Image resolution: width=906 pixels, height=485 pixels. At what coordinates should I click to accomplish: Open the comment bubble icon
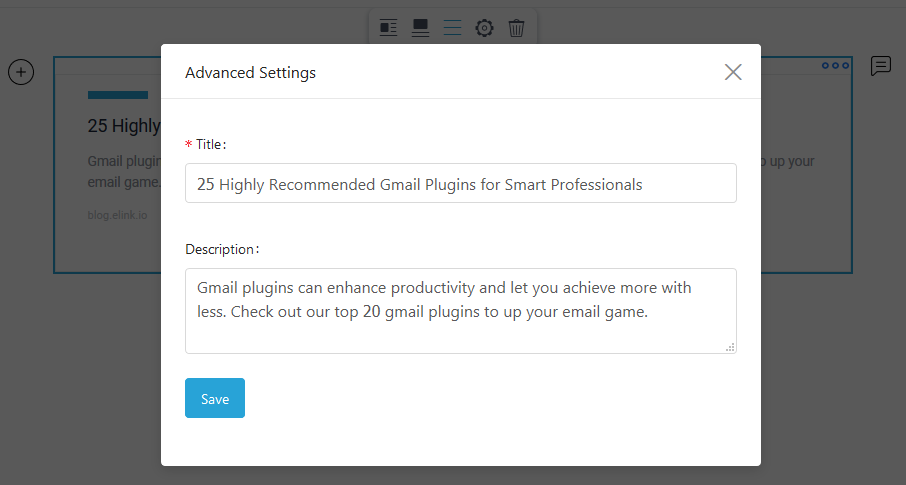coord(881,66)
